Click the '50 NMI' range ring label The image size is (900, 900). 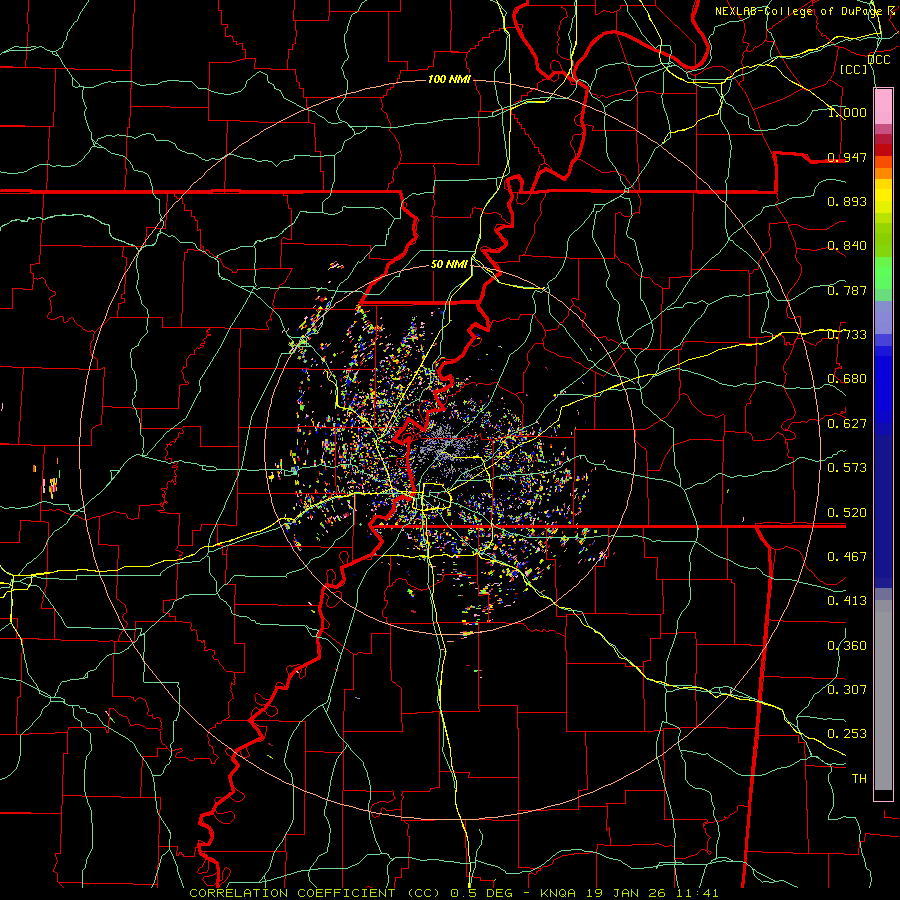click(x=449, y=264)
